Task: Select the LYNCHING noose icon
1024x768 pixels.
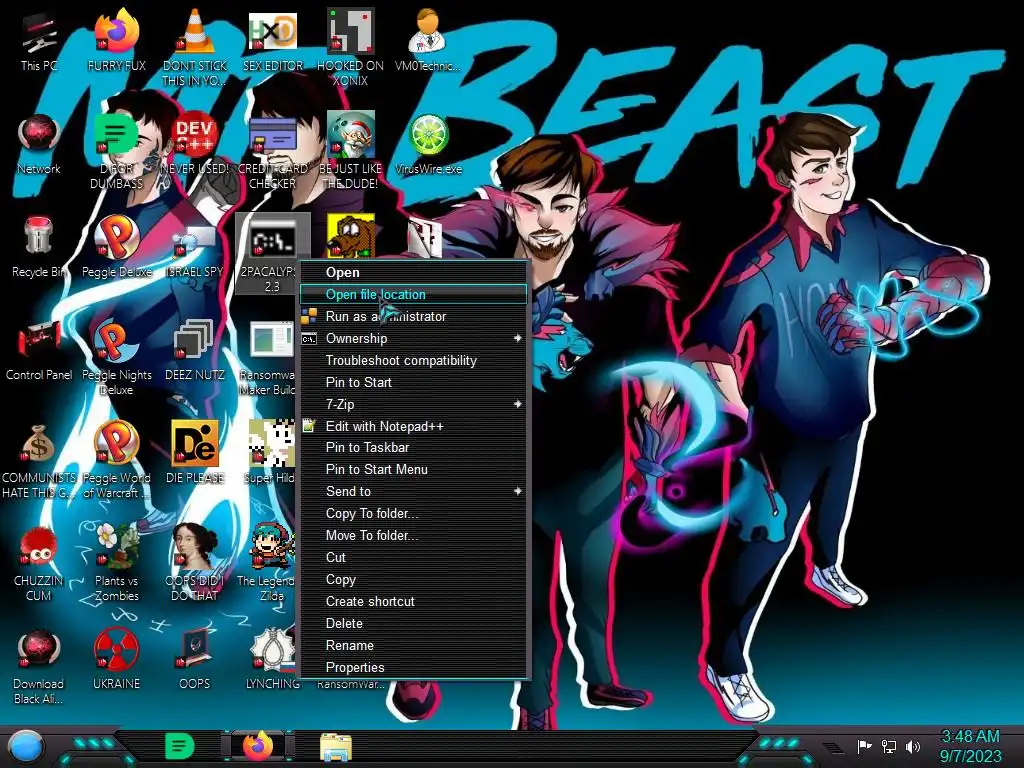Action: [272, 660]
